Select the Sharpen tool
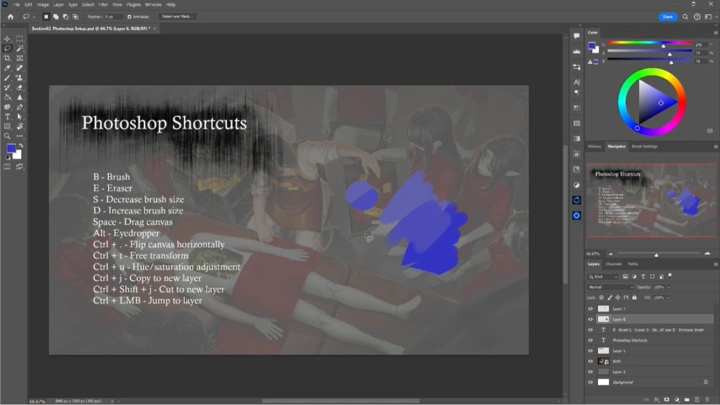Viewport: 720px width, 405px height. point(20,97)
